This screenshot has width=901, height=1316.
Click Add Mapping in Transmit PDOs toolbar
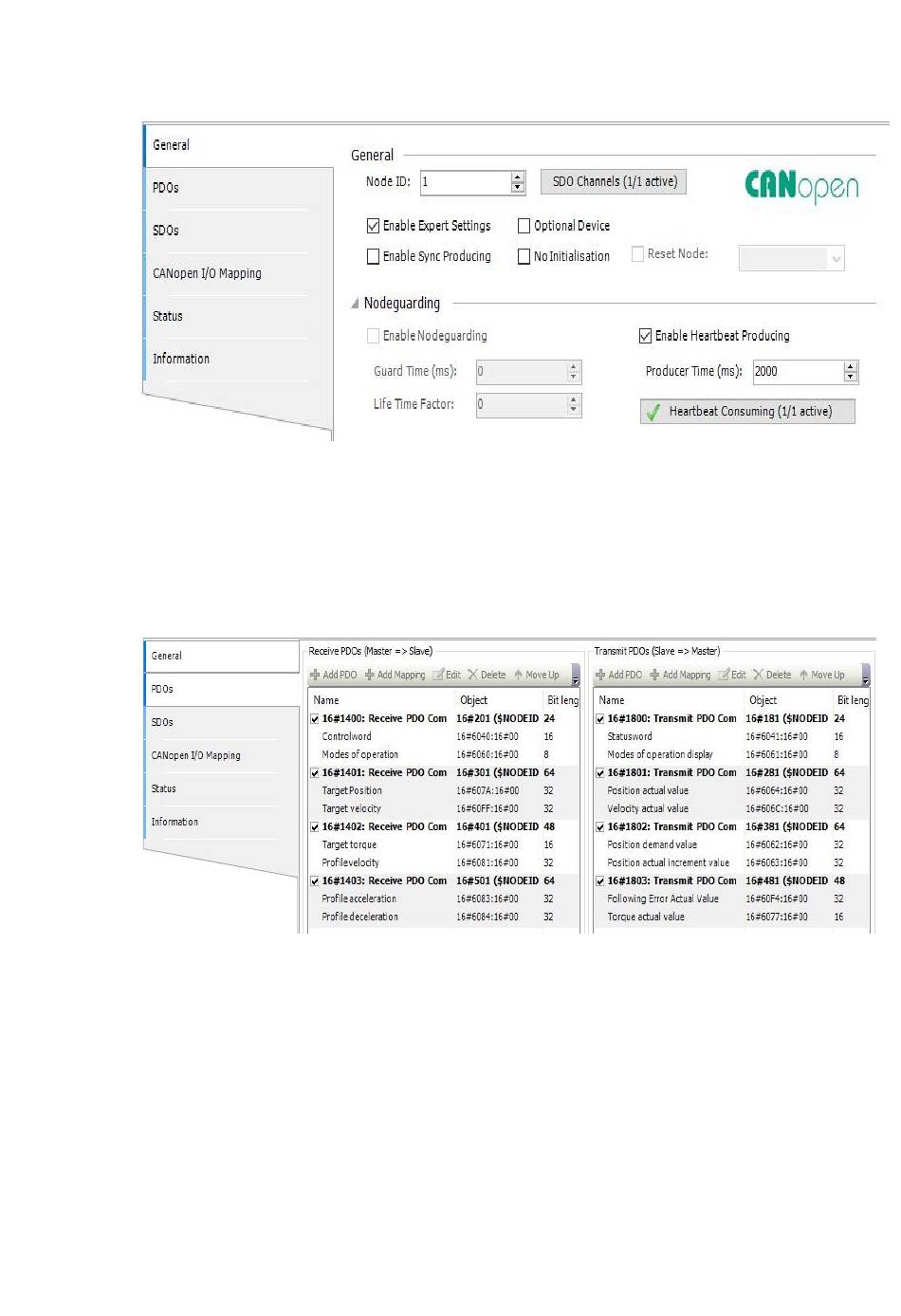[681, 676]
